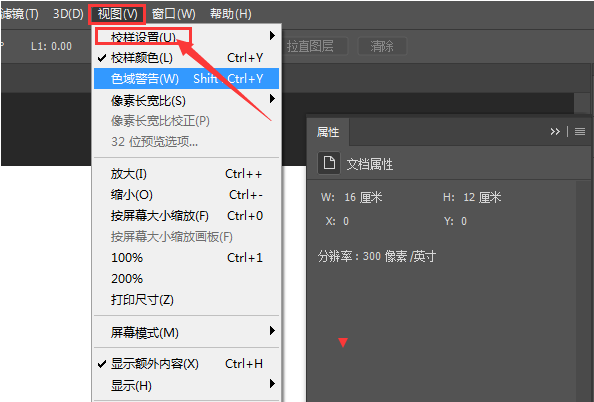Select 按屏幕大小缩放(F) option

point(186,216)
